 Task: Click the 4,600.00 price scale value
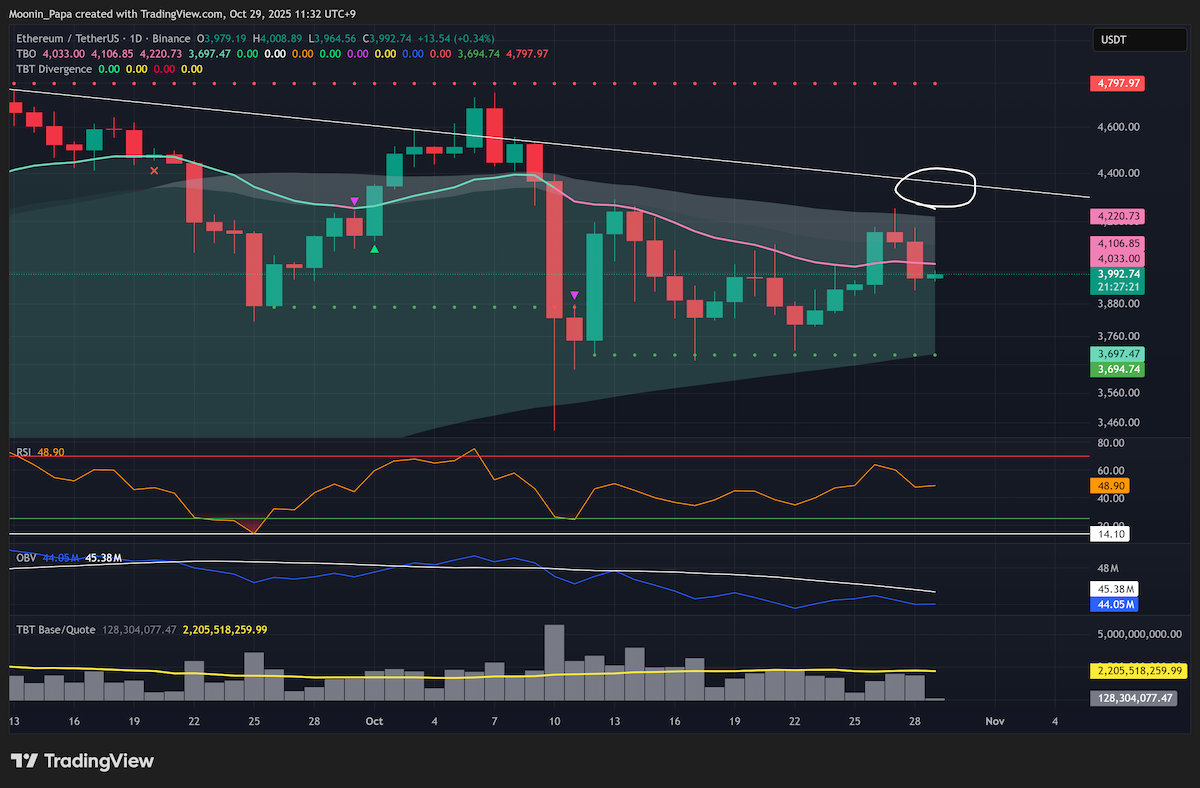1120,127
